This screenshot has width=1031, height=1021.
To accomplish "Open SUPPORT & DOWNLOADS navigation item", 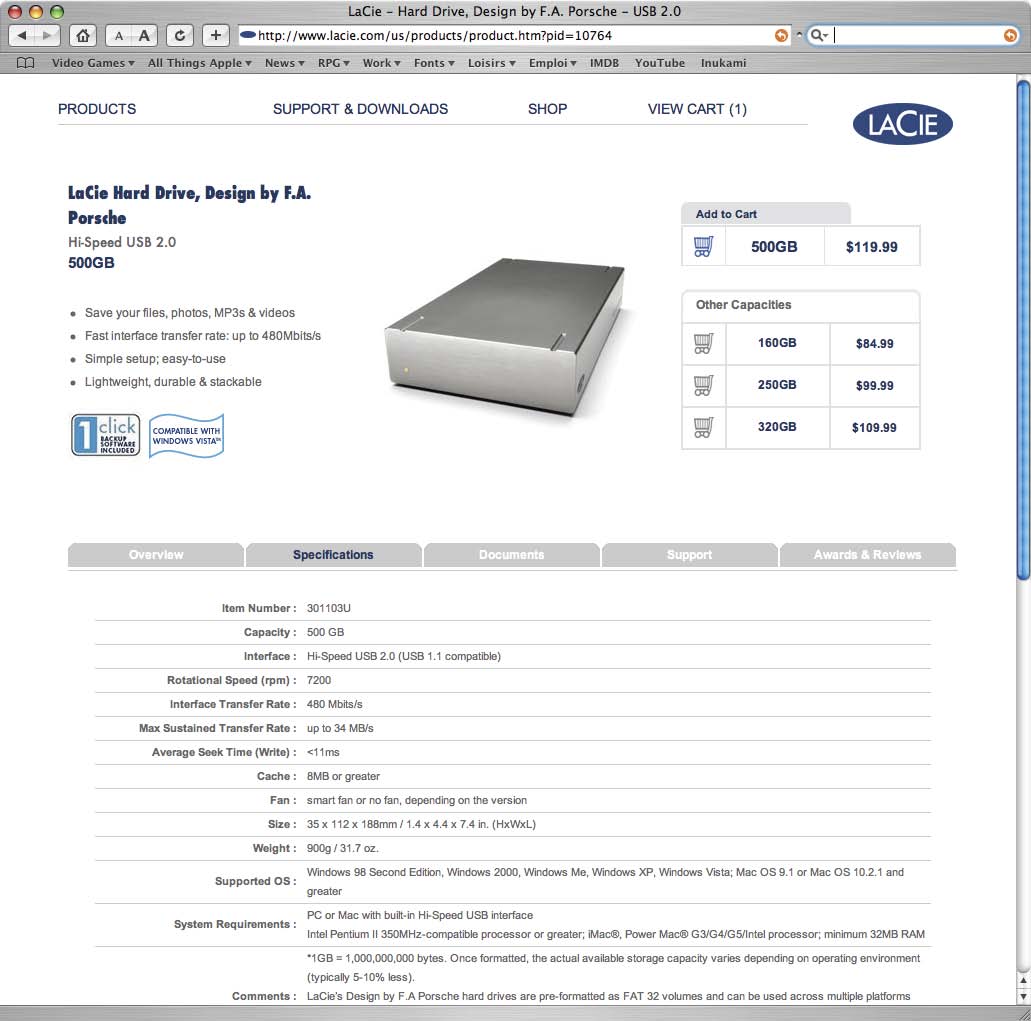I will click(360, 109).
